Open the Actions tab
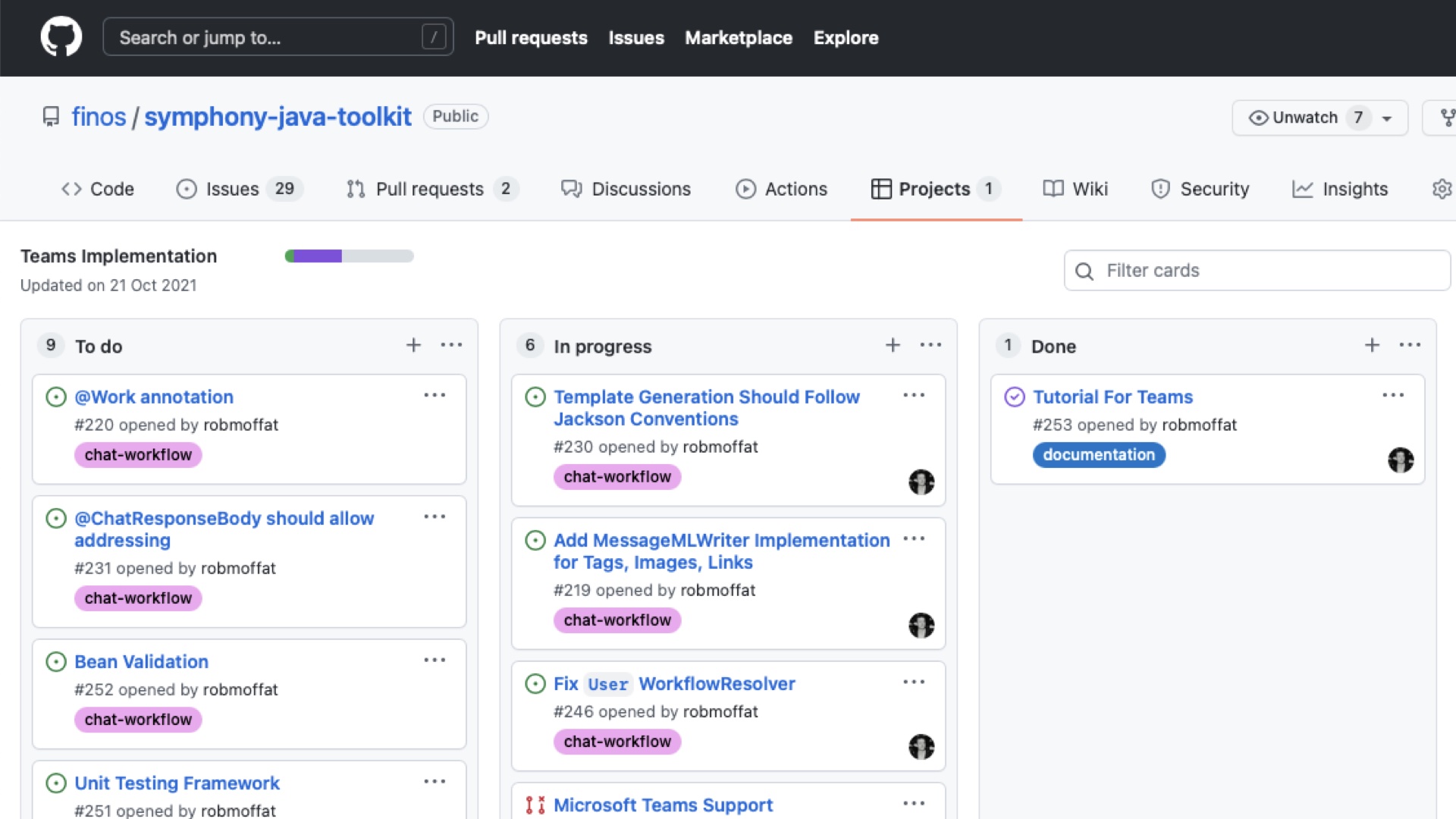 click(x=781, y=189)
